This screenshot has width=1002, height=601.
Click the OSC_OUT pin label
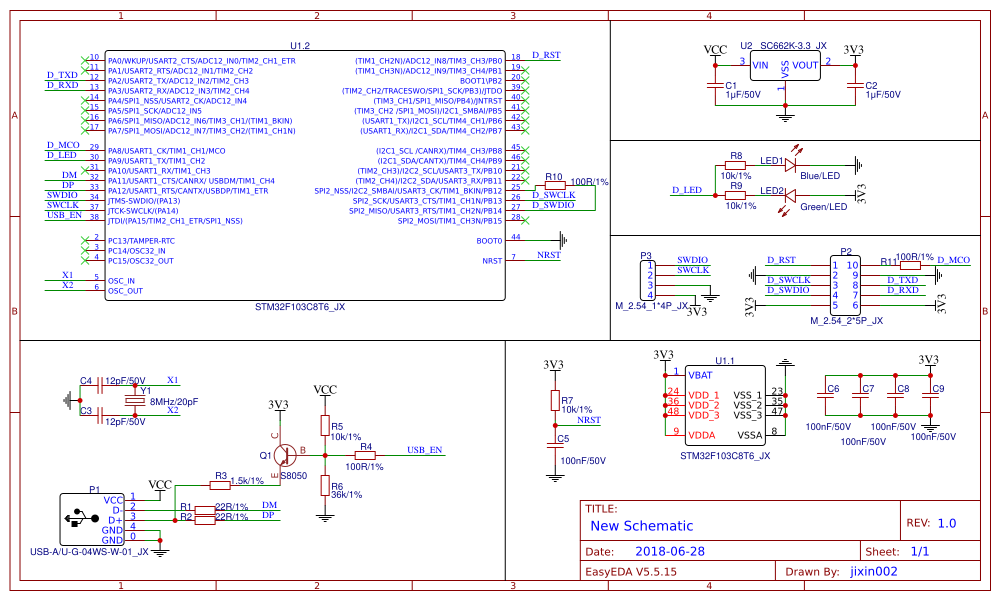click(125, 291)
